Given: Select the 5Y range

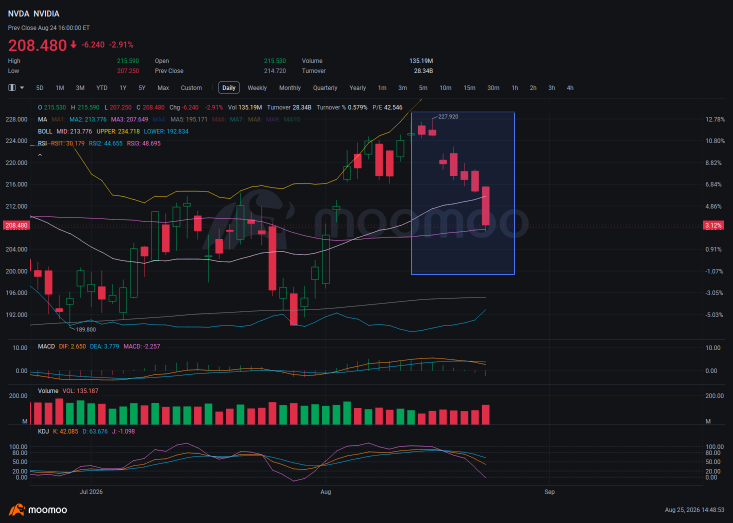Looking at the screenshot, I should click(142, 88).
